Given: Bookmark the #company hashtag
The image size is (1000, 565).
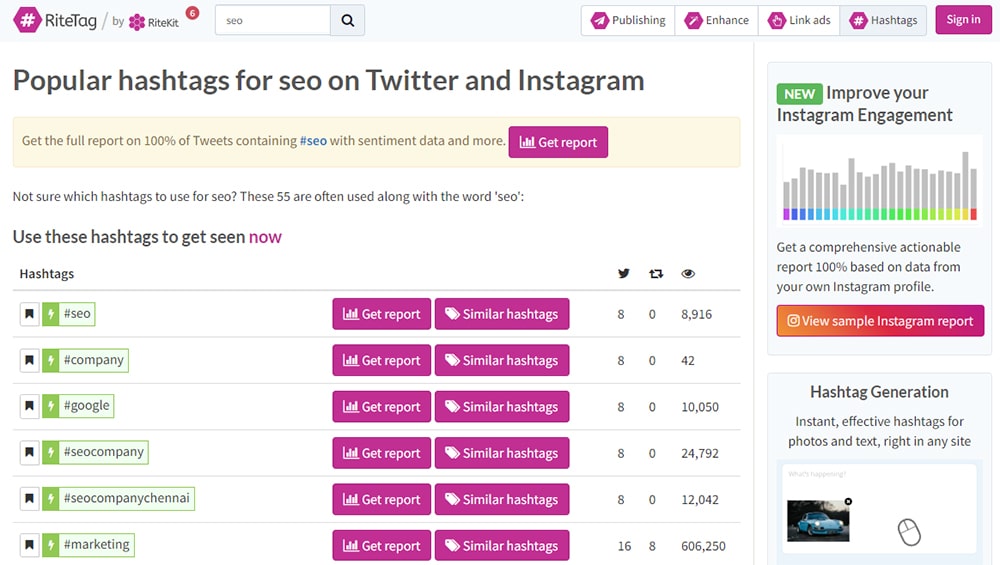Looking at the screenshot, I should 29,360.
